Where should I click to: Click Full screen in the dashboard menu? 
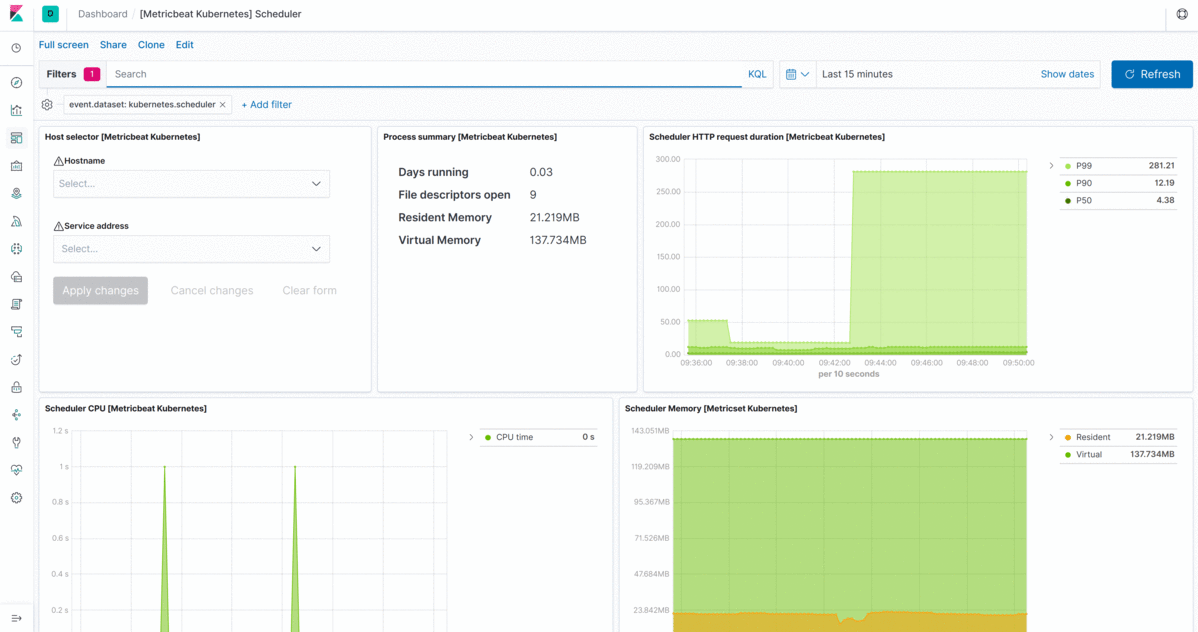pyautogui.click(x=63, y=45)
